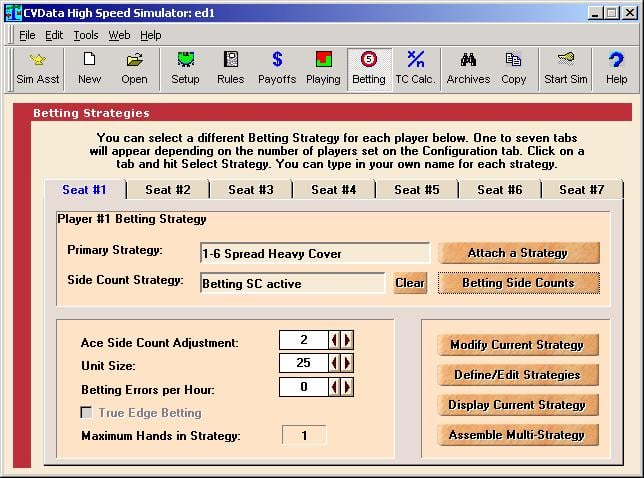Open the TC Calc. tool

pos(415,68)
